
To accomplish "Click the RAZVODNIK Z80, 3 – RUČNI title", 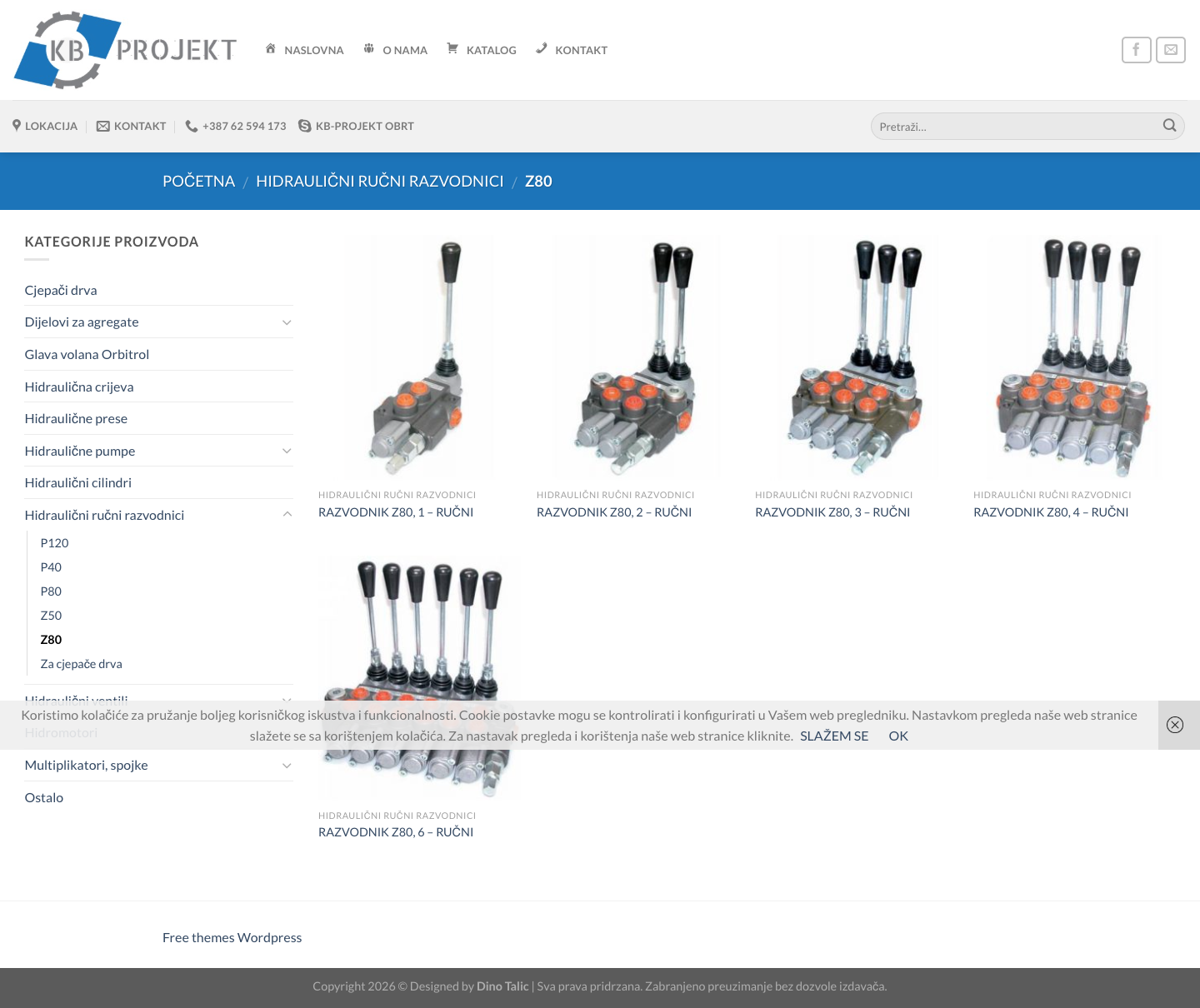I will [832, 512].
